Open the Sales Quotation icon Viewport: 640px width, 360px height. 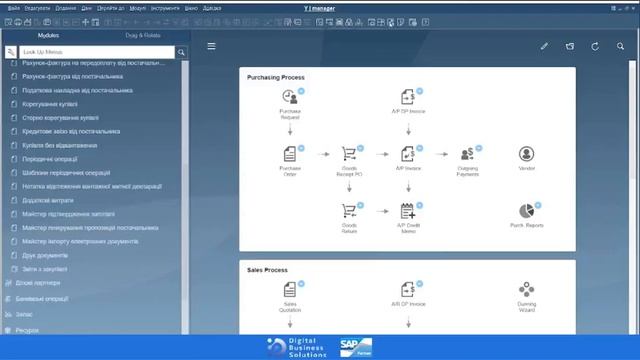point(290,289)
